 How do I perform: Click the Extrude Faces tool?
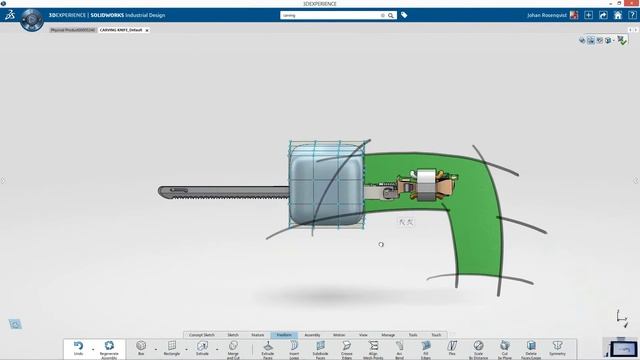coord(268,350)
